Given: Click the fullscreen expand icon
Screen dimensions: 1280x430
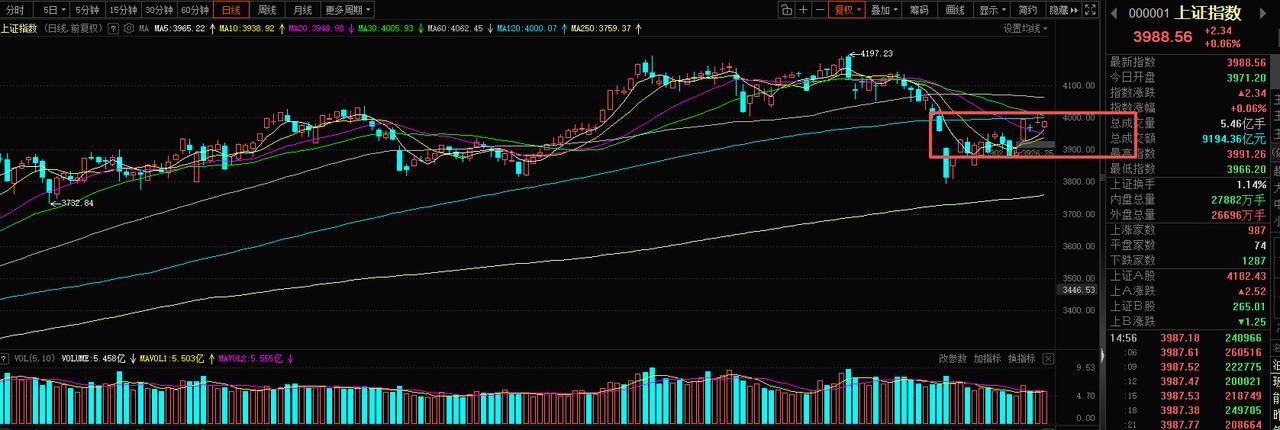Looking at the screenshot, I should (1090, 10).
